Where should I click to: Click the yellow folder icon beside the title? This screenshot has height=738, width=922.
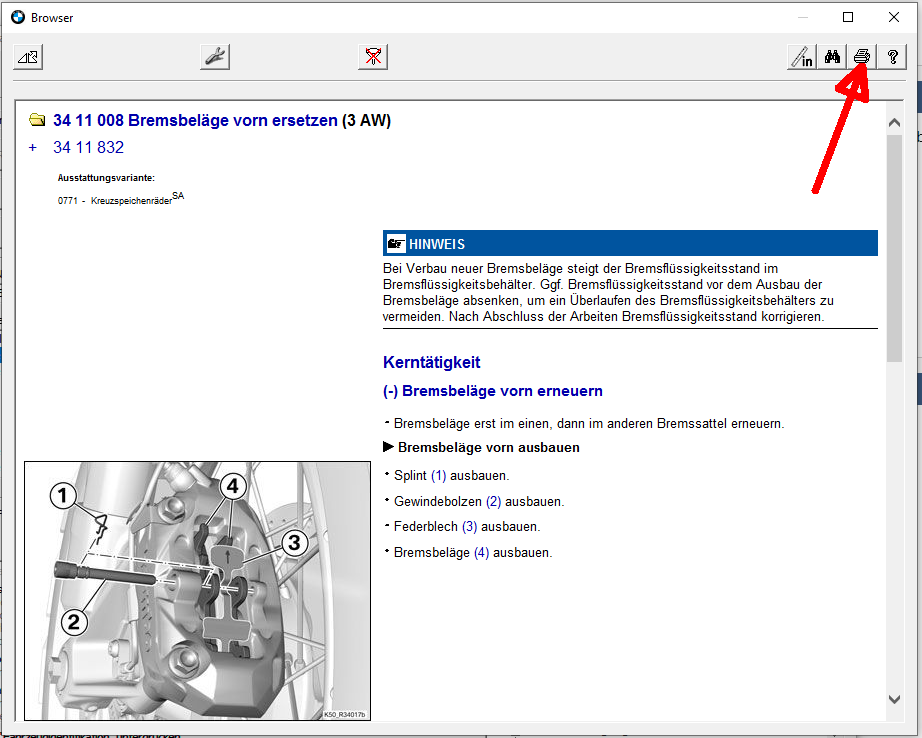(37, 121)
